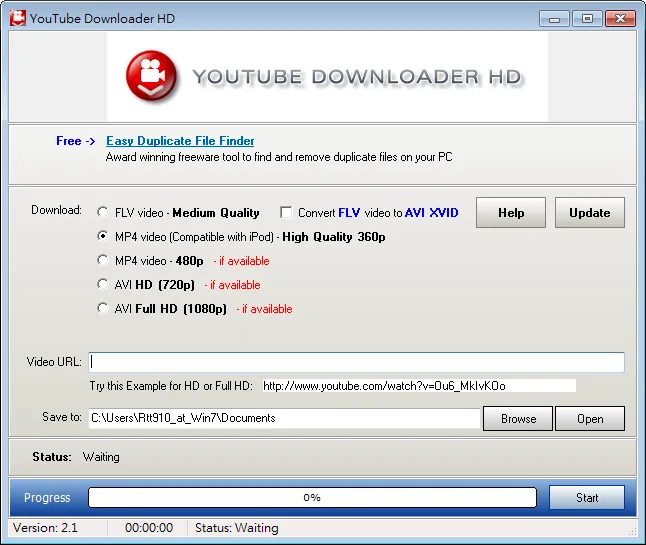Click the Update button
This screenshot has height=545, width=646.
(590, 213)
